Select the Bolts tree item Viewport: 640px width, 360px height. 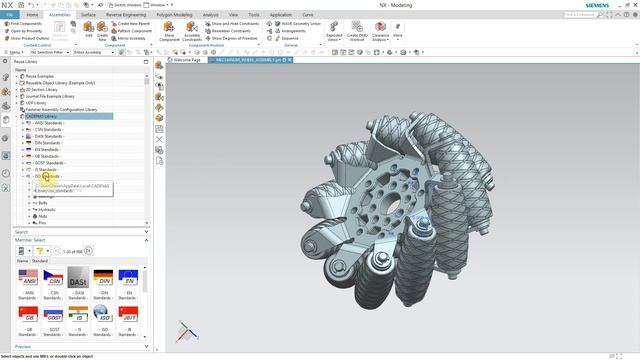pos(43,203)
